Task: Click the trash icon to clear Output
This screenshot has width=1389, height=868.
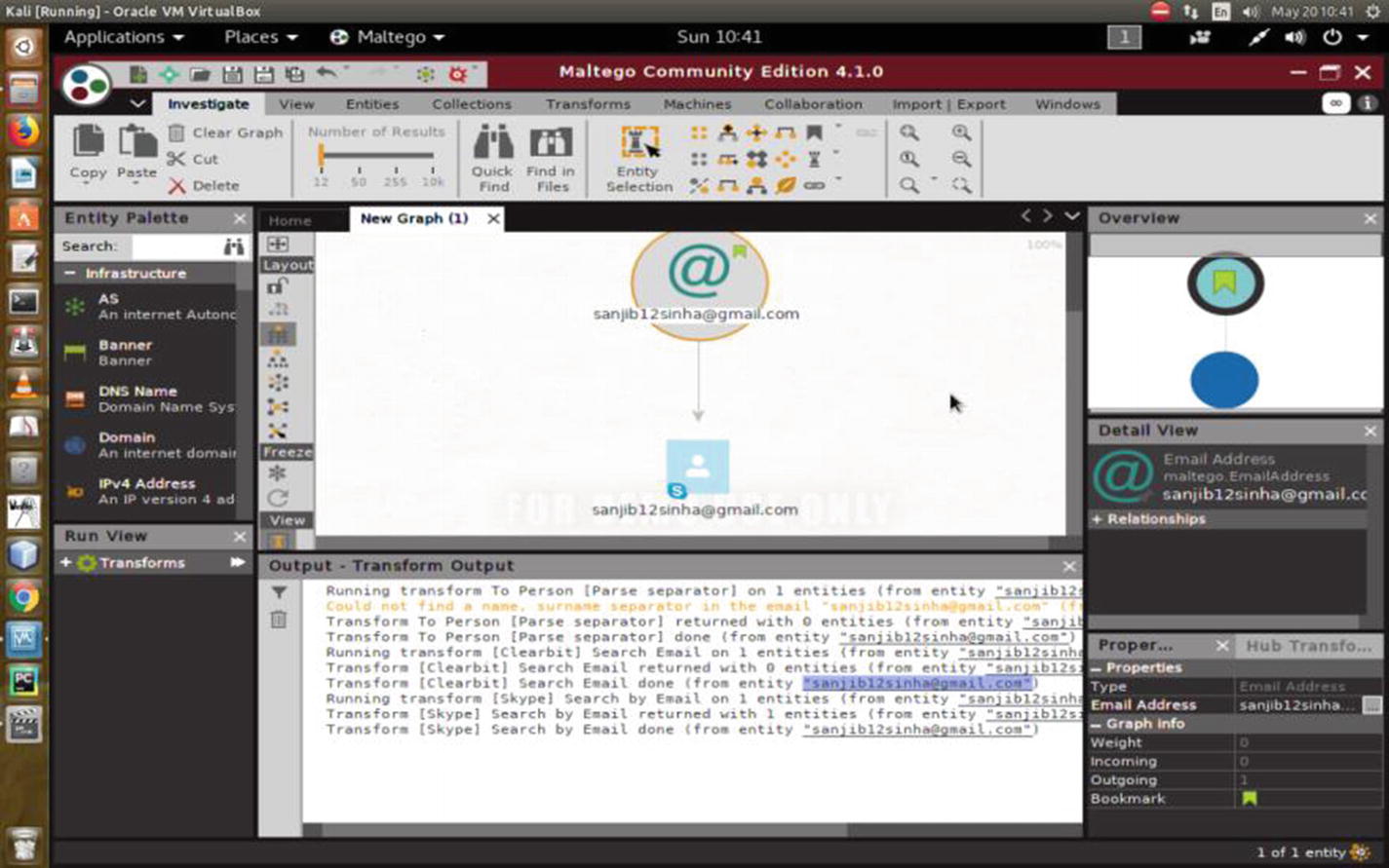Action: click(x=279, y=620)
